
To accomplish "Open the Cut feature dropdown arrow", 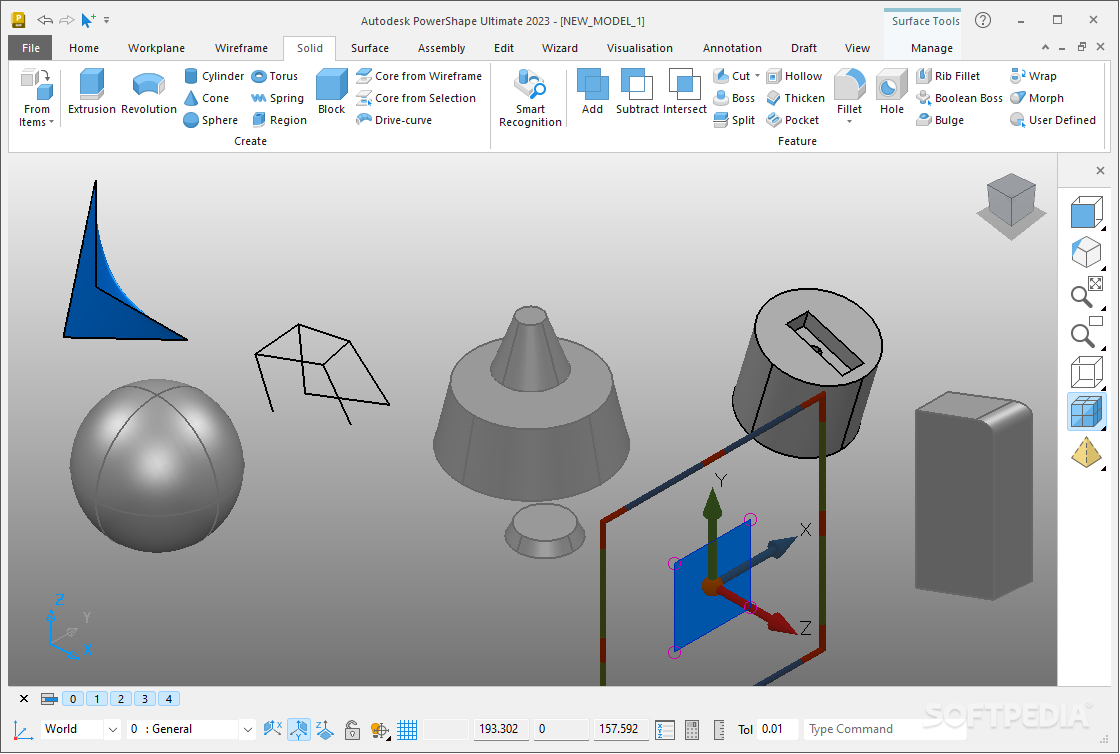I will (758, 76).
